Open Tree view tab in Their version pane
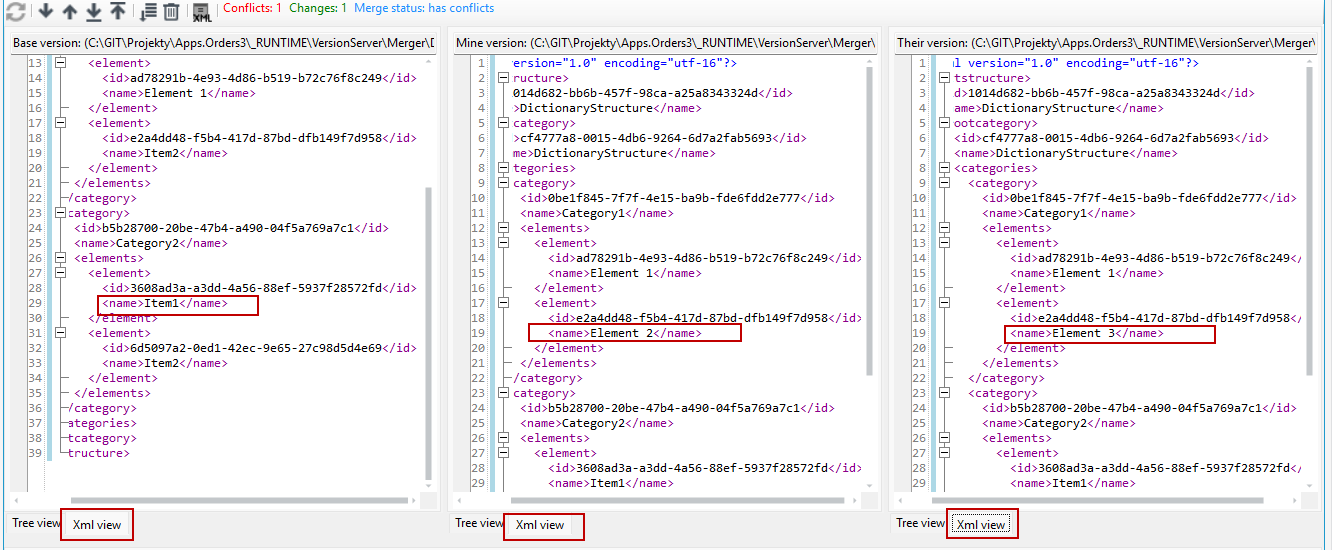 [920, 523]
